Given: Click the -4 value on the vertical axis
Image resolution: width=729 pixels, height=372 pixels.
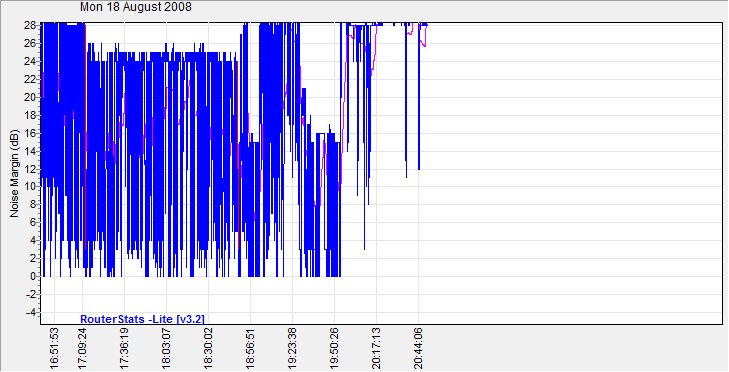Looking at the screenshot, I should (30, 312).
